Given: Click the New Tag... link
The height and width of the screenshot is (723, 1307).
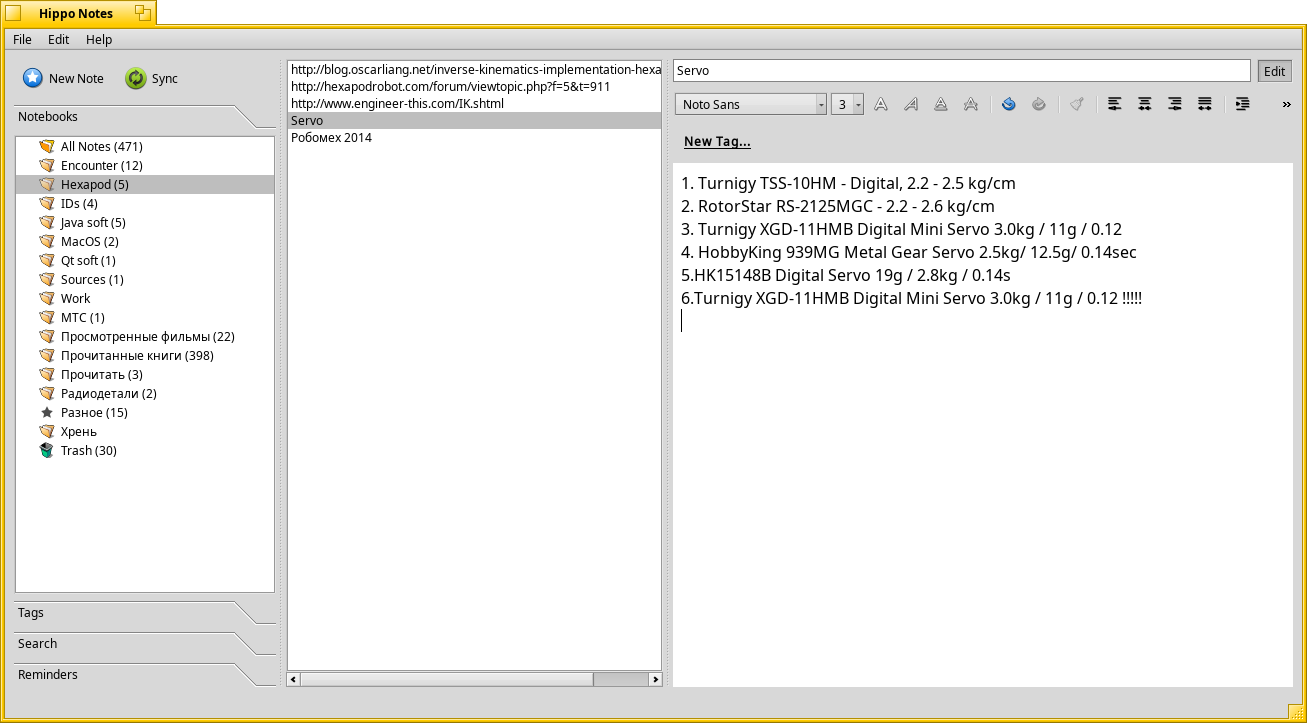Looking at the screenshot, I should point(717,142).
